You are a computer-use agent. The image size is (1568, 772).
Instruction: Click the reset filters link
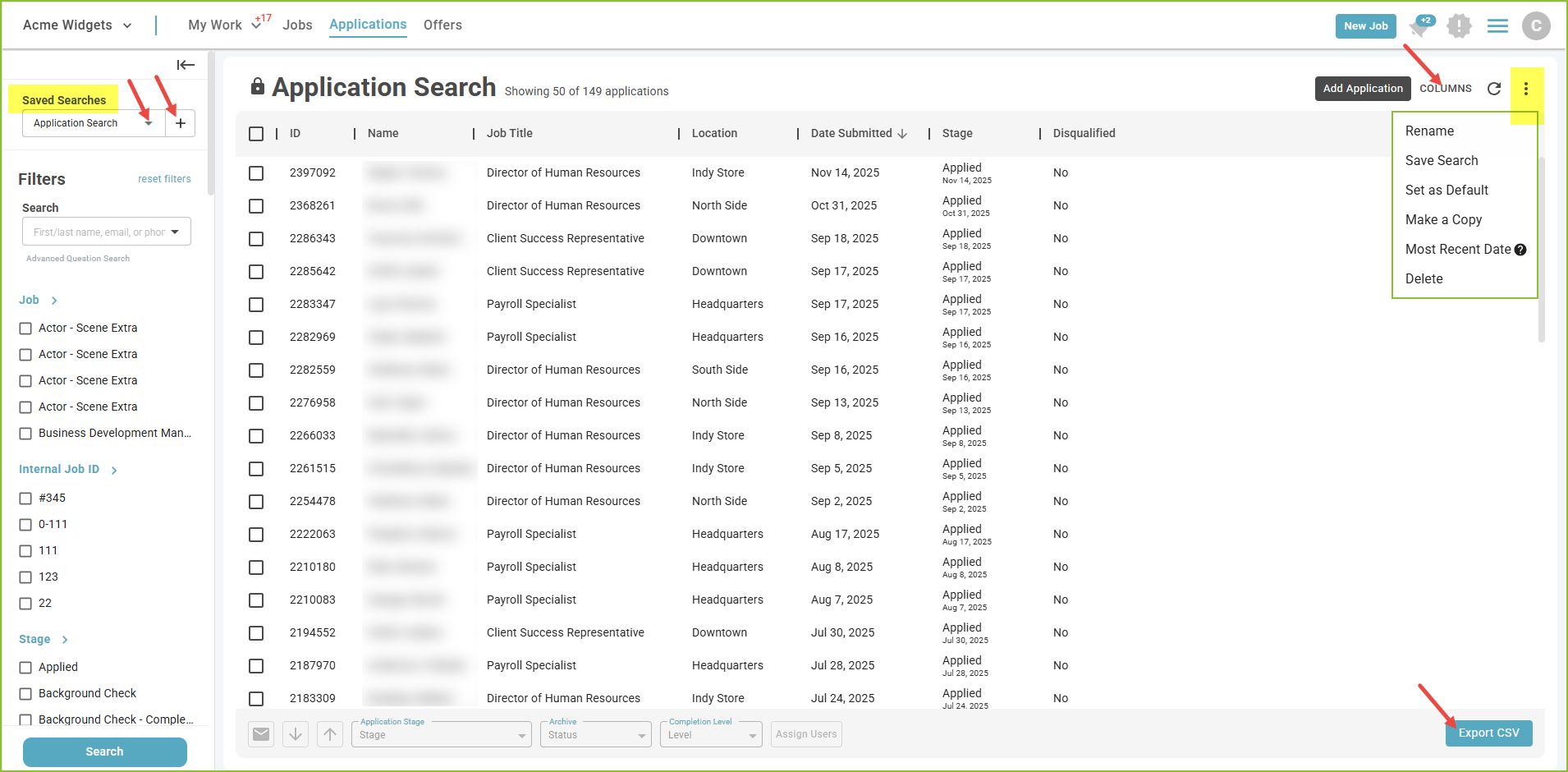pos(164,179)
